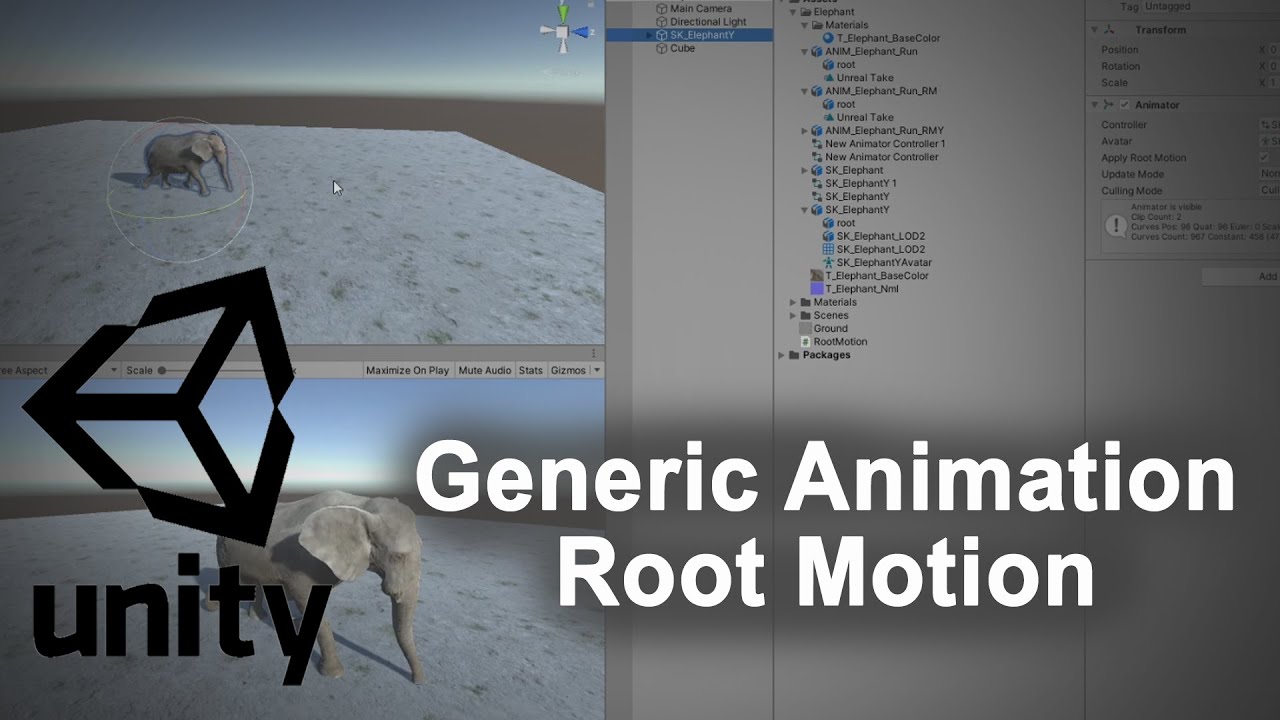Screen dimensions: 1280x720
Task: Click the green Y axis on scene gizmo
Action: (562, 12)
